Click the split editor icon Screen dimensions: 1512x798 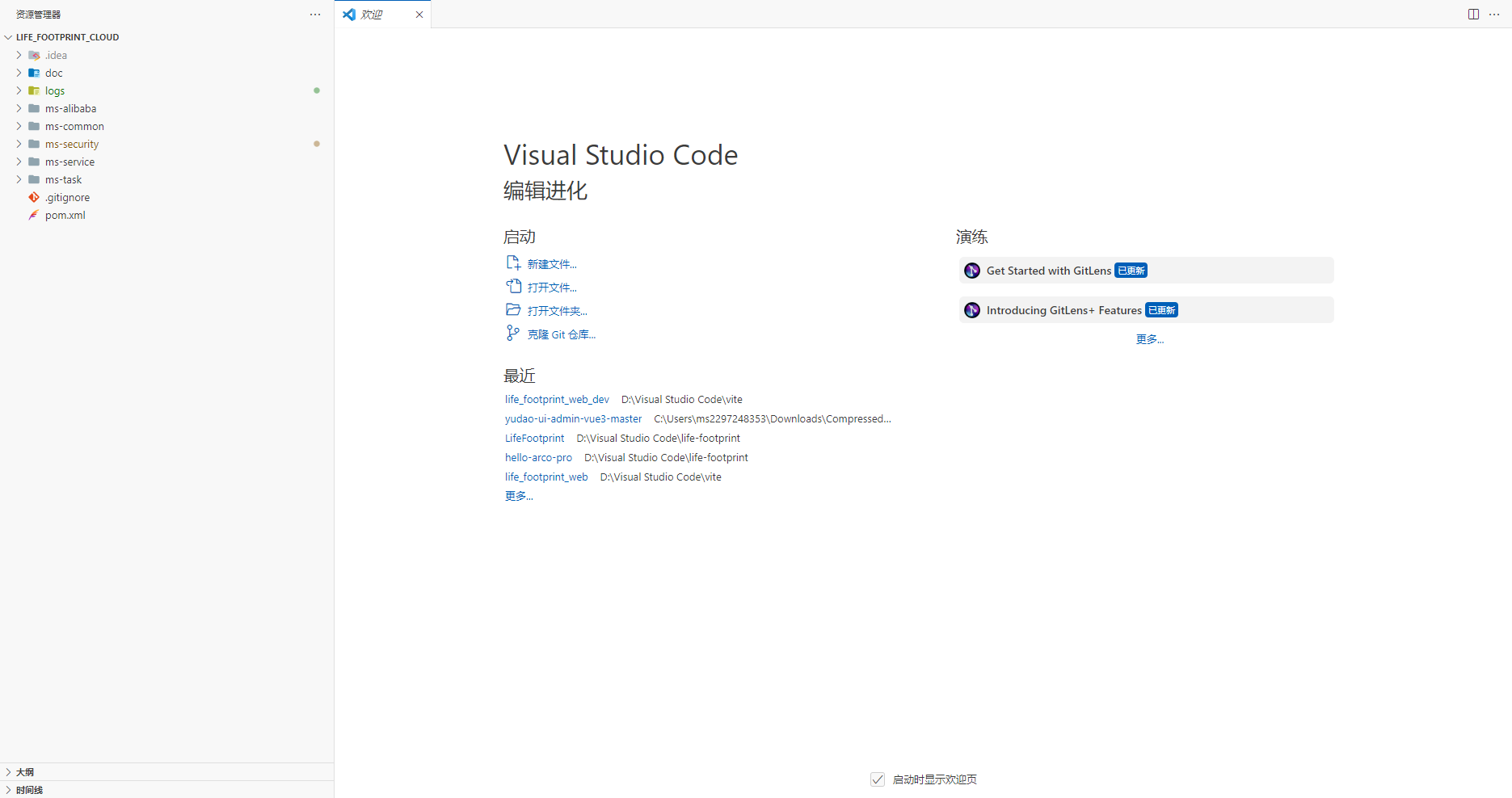pyautogui.click(x=1473, y=15)
